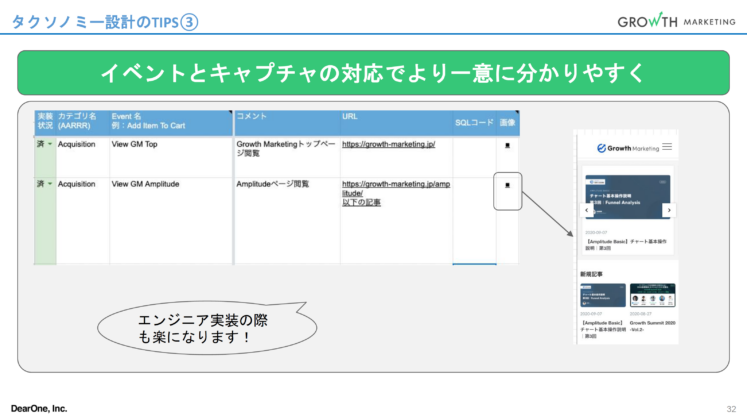
Task: Follow the 以下の記事 link
Action: click(361, 202)
